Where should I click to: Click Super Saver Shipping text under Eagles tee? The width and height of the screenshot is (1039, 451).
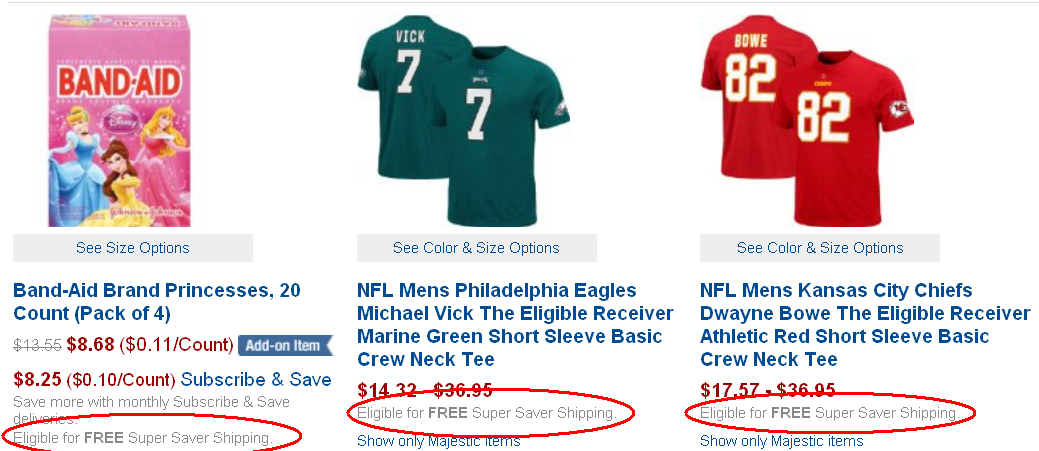click(540, 413)
